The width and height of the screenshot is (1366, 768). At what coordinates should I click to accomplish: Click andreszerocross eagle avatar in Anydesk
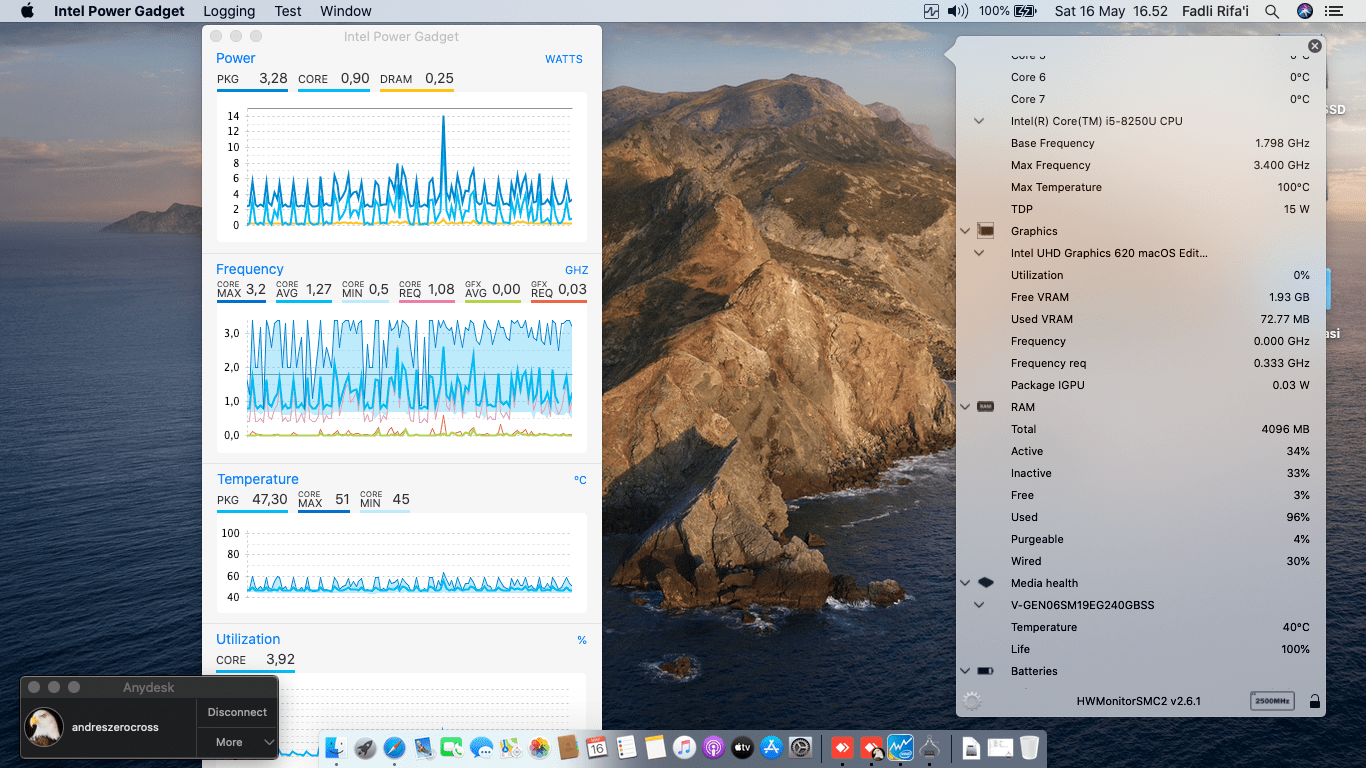pos(44,727)
